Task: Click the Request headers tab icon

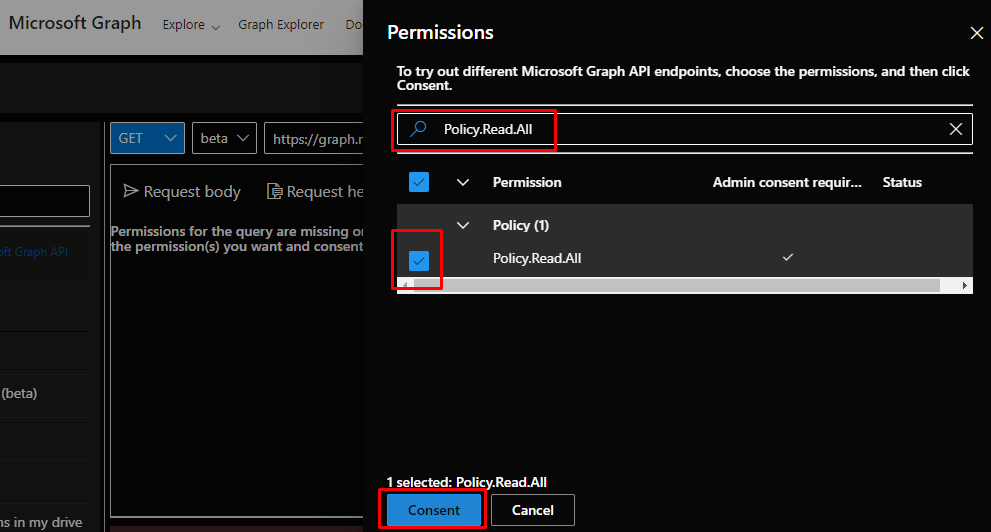Action: [x=274, y=191]
